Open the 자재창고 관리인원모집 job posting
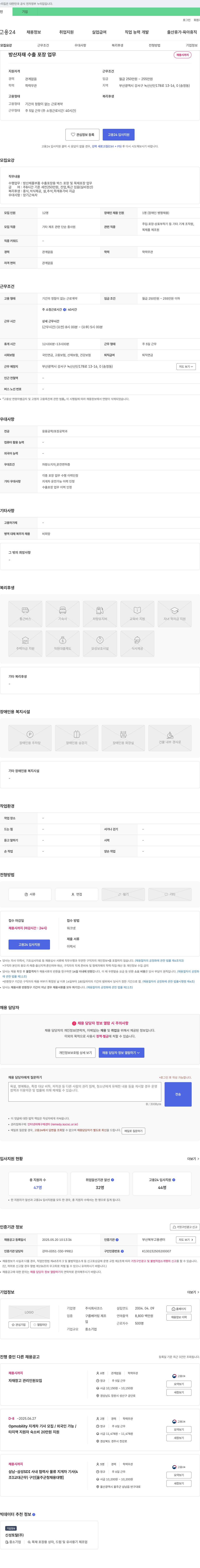The height and width of the screenshot is (1568, 200). 26,1381
